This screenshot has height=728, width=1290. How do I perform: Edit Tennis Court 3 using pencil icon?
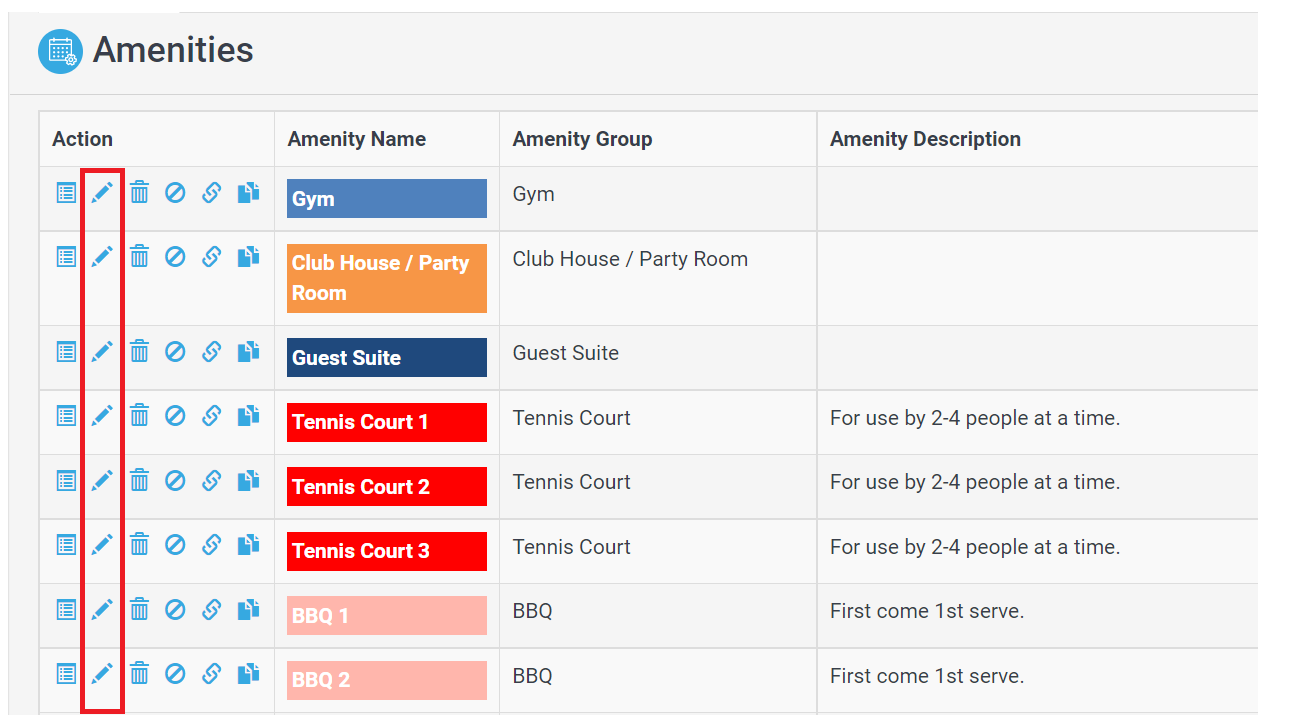102,545
